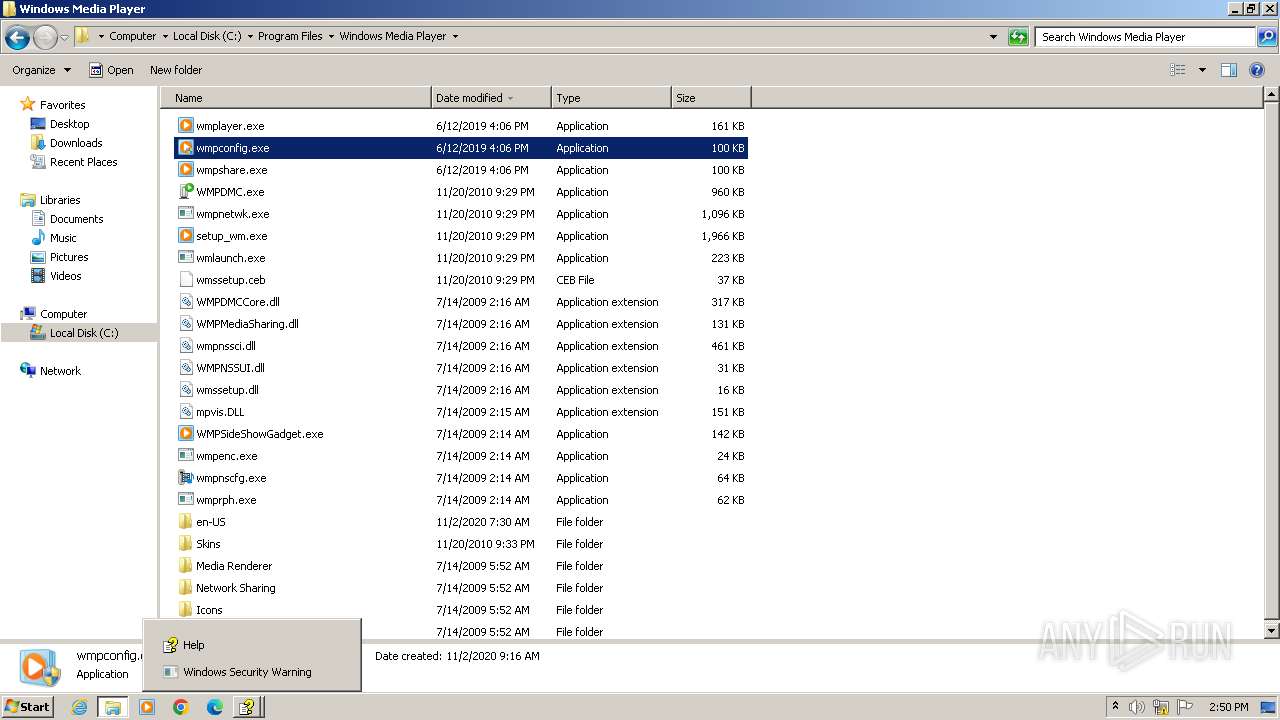Open recent pages dropdown arrow

pos(64,37)
